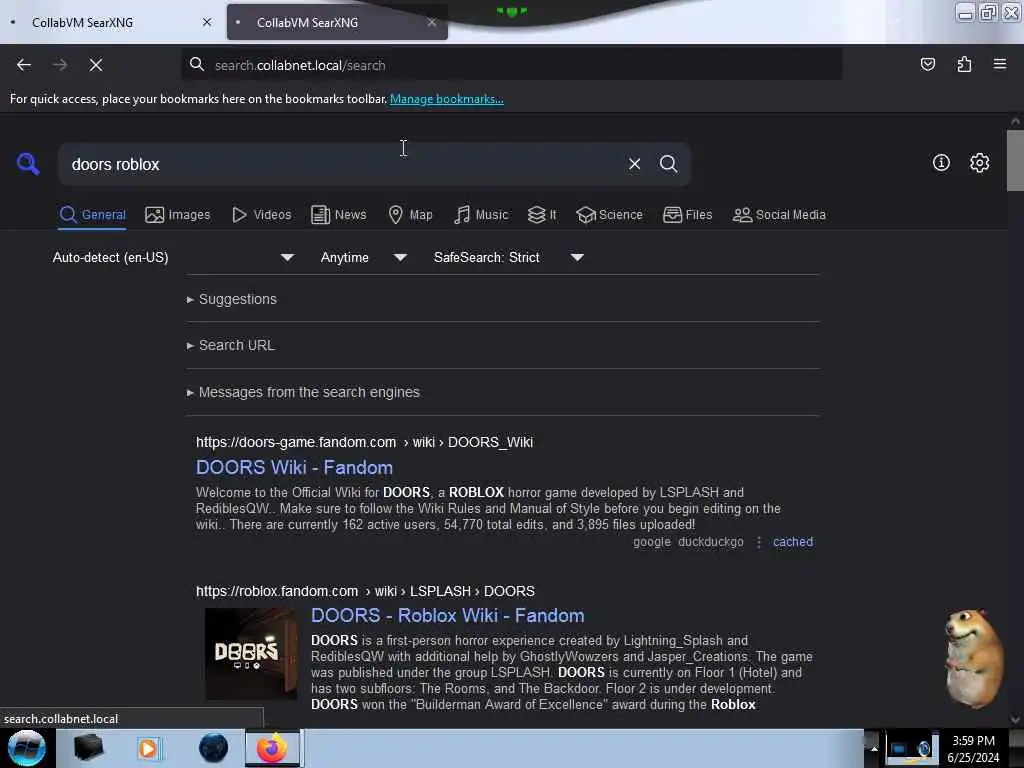Screen dimensions: 1024x768
Task: Open the dark globe taskbar icon
Action: coord(213,748)
